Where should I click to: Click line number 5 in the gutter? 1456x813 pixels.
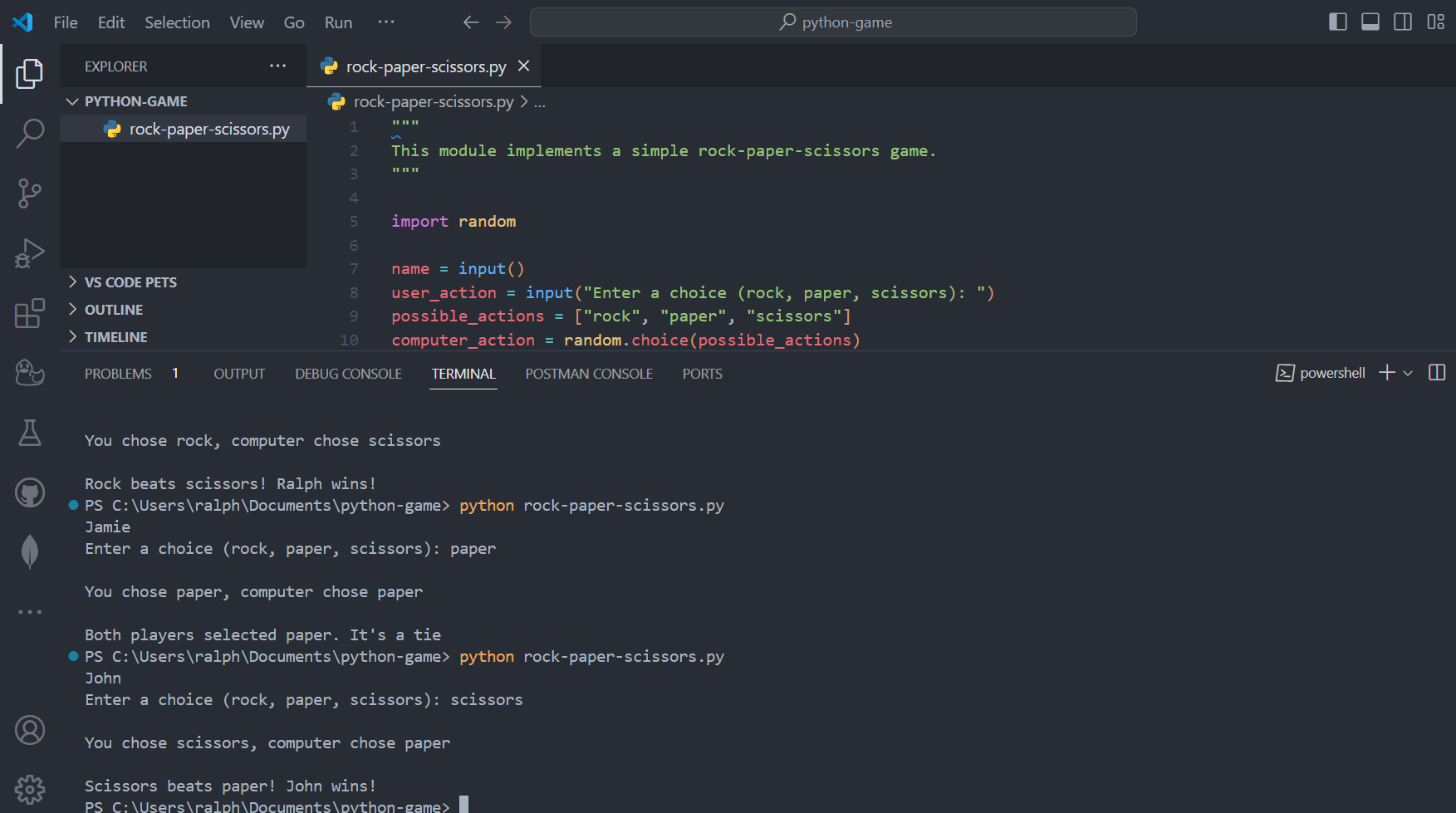(x=354, y=222)
